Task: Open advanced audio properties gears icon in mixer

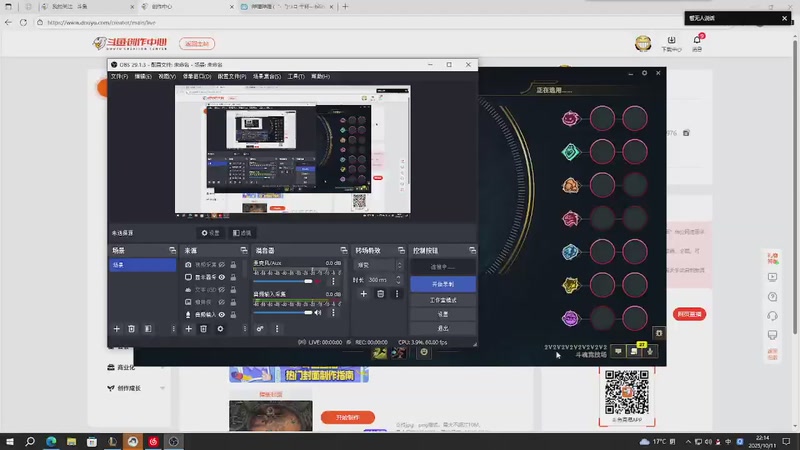Action: click(x=260, y=329)
